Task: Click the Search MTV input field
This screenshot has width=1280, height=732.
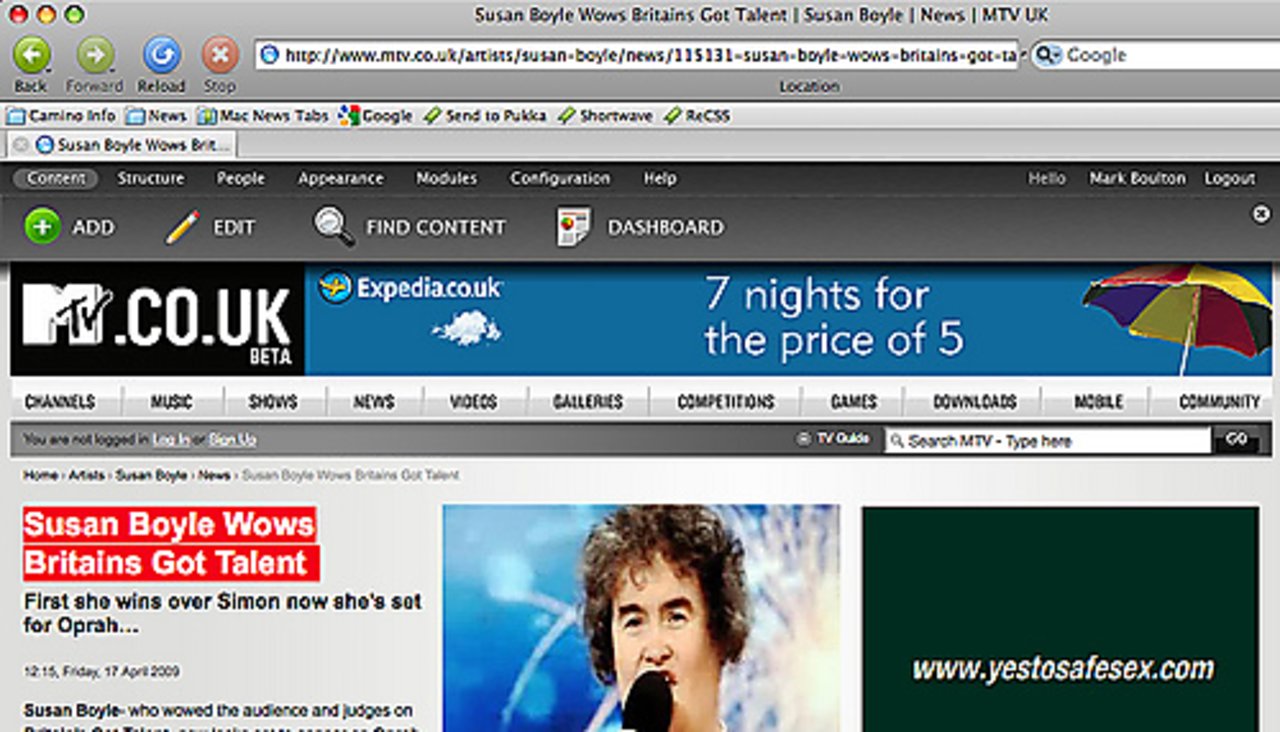Action: 1047,441
